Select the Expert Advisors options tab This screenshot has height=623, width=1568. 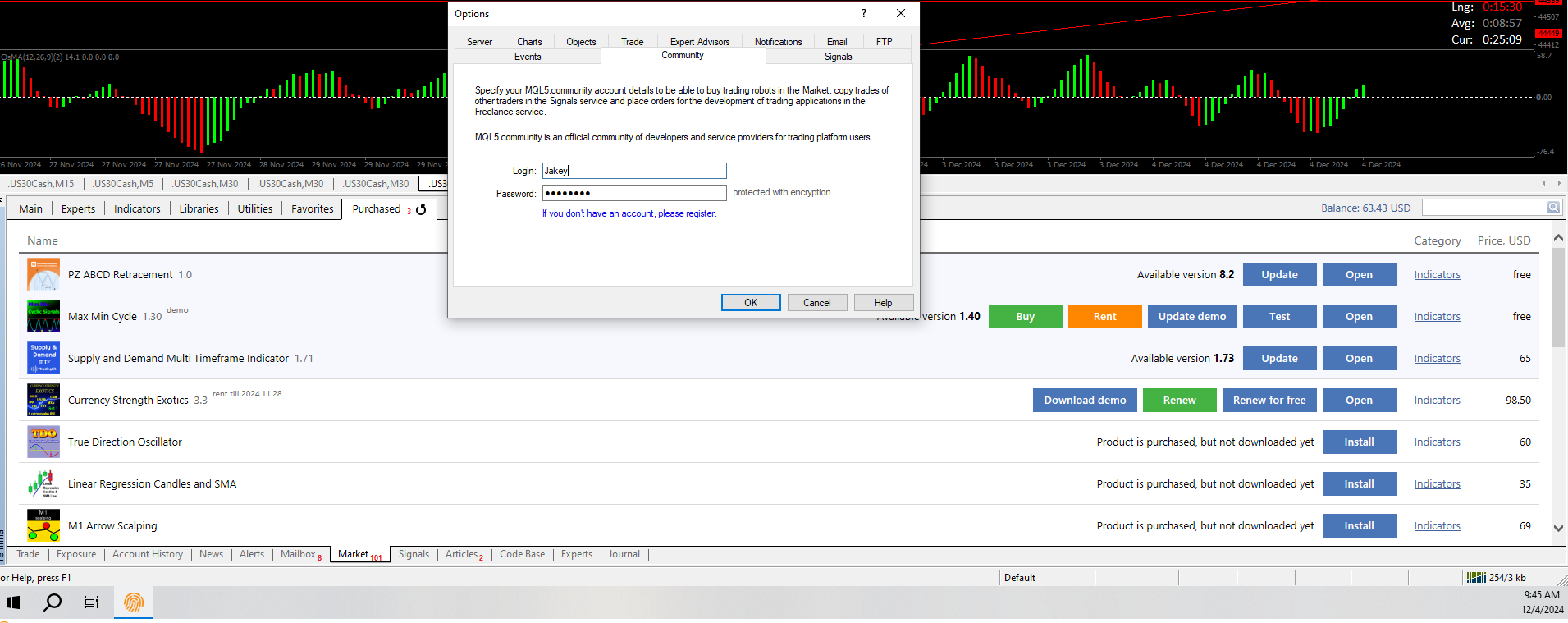click(699, 42)
